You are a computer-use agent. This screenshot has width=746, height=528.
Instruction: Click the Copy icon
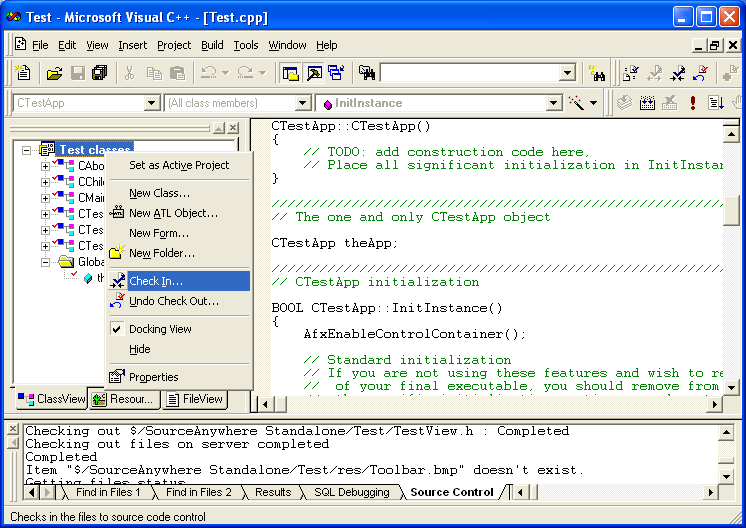coord(154,73)
